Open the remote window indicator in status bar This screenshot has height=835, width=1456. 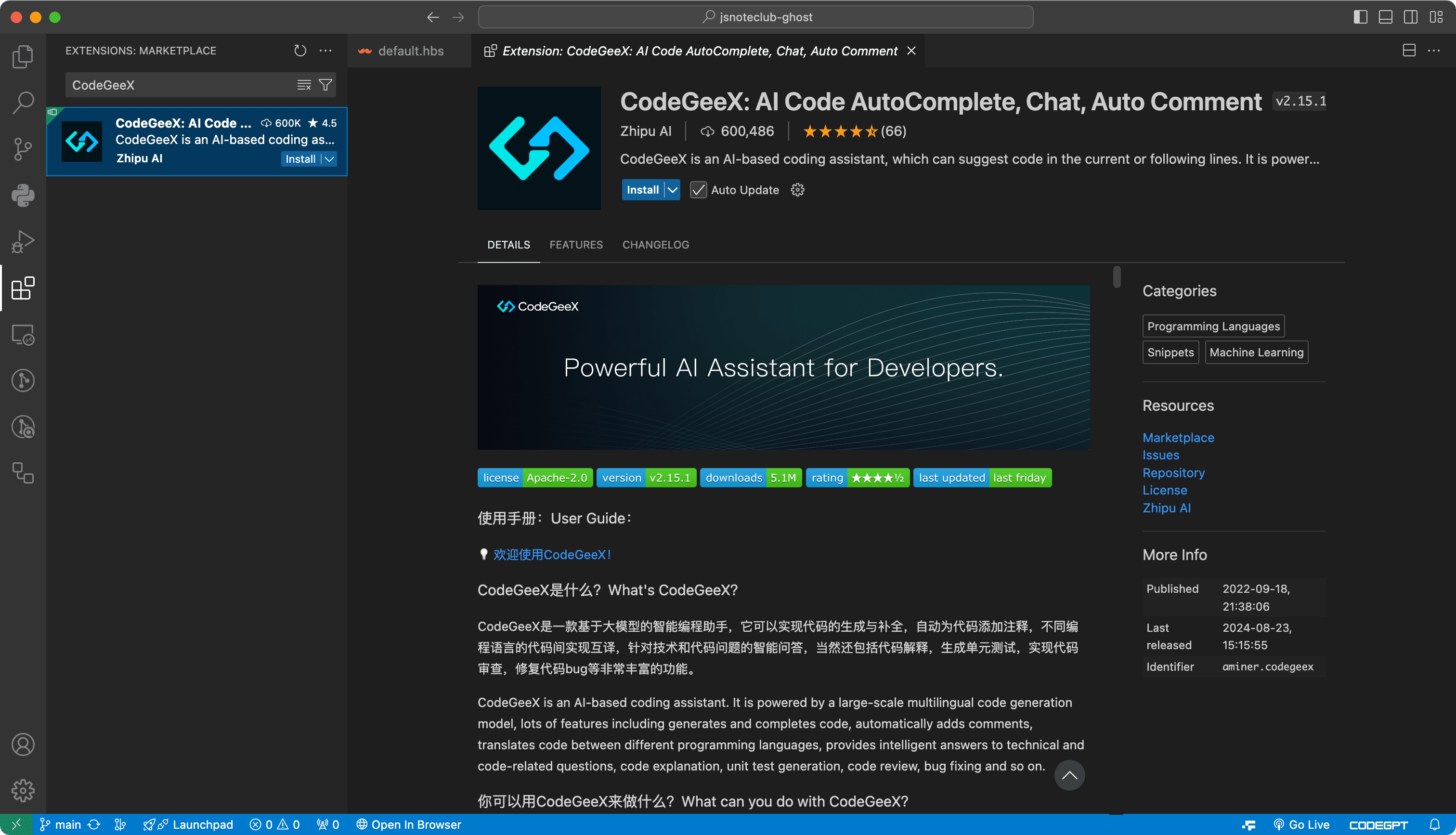pos(16,825)
